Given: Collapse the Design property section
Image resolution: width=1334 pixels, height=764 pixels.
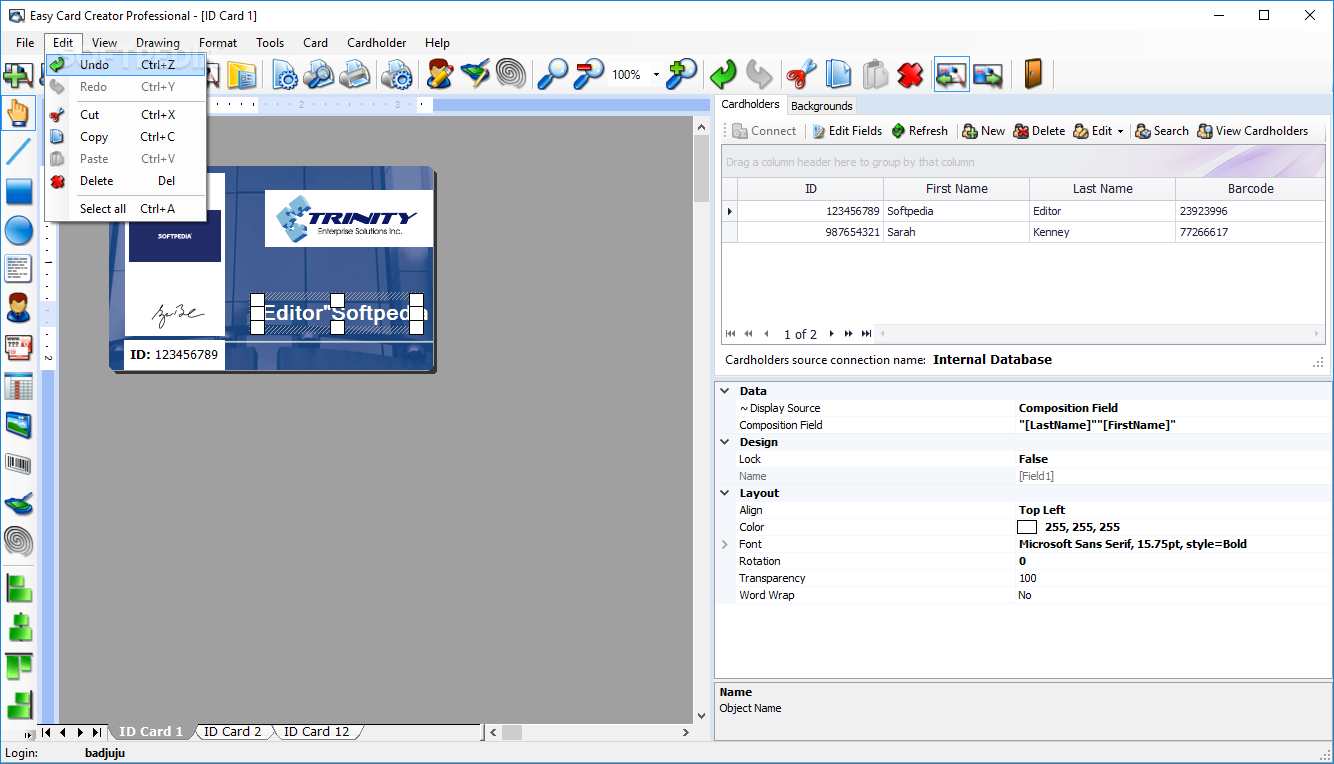Looking at the screenshot, I should click(724, 442).
